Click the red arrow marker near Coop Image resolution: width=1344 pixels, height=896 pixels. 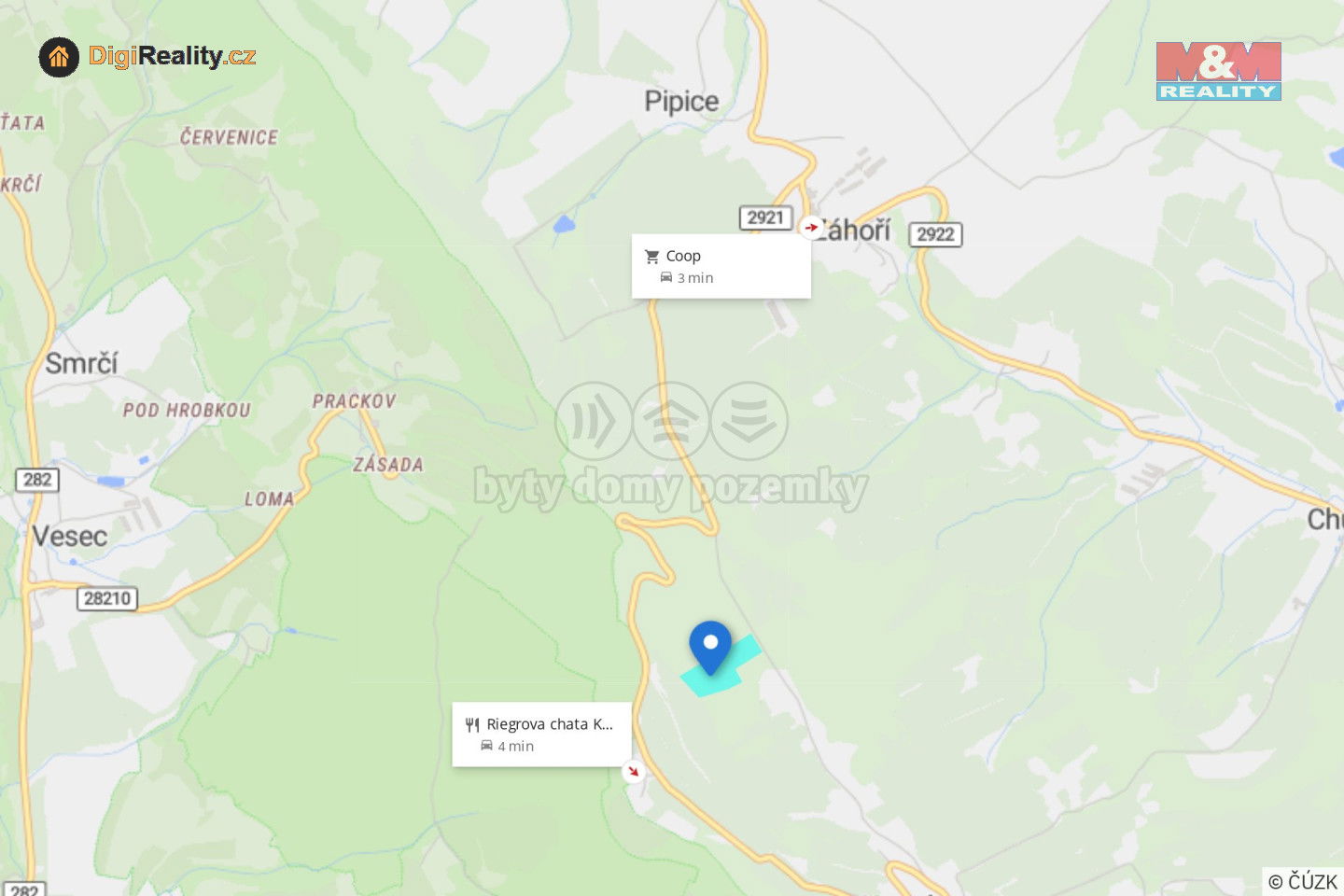tap(811, 227)
